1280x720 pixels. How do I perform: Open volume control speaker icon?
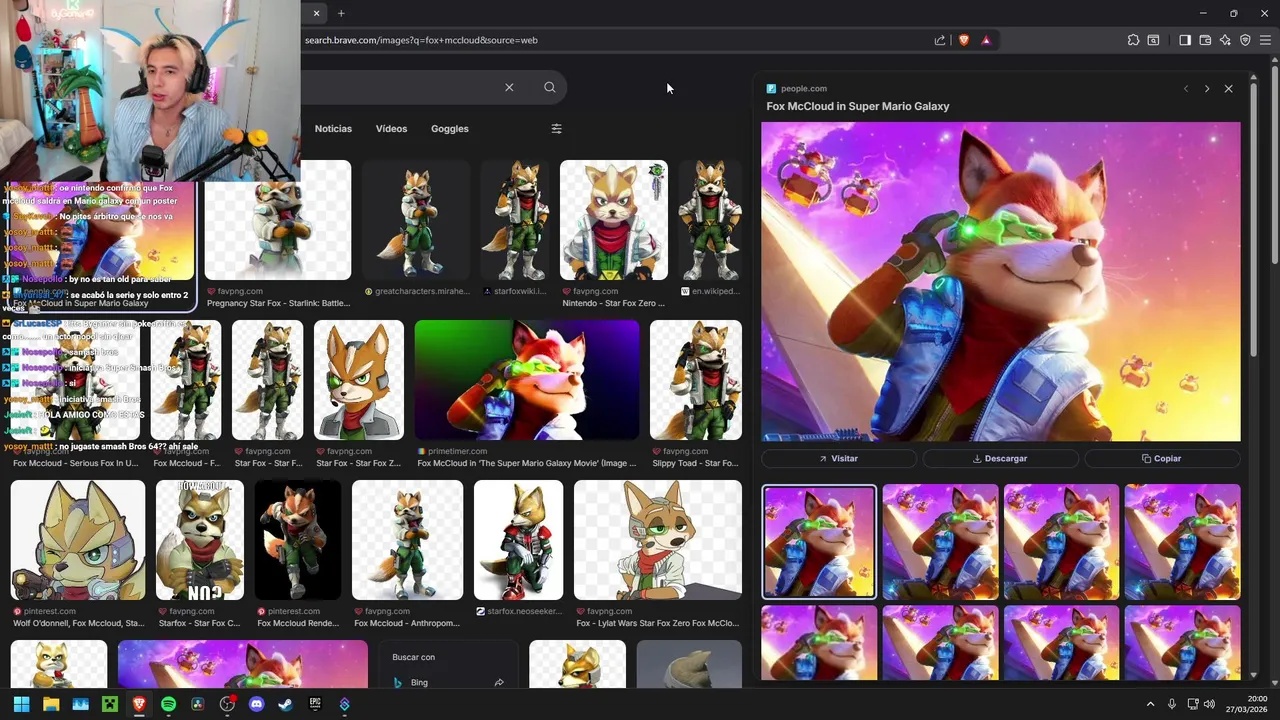tap(1208, 704)
